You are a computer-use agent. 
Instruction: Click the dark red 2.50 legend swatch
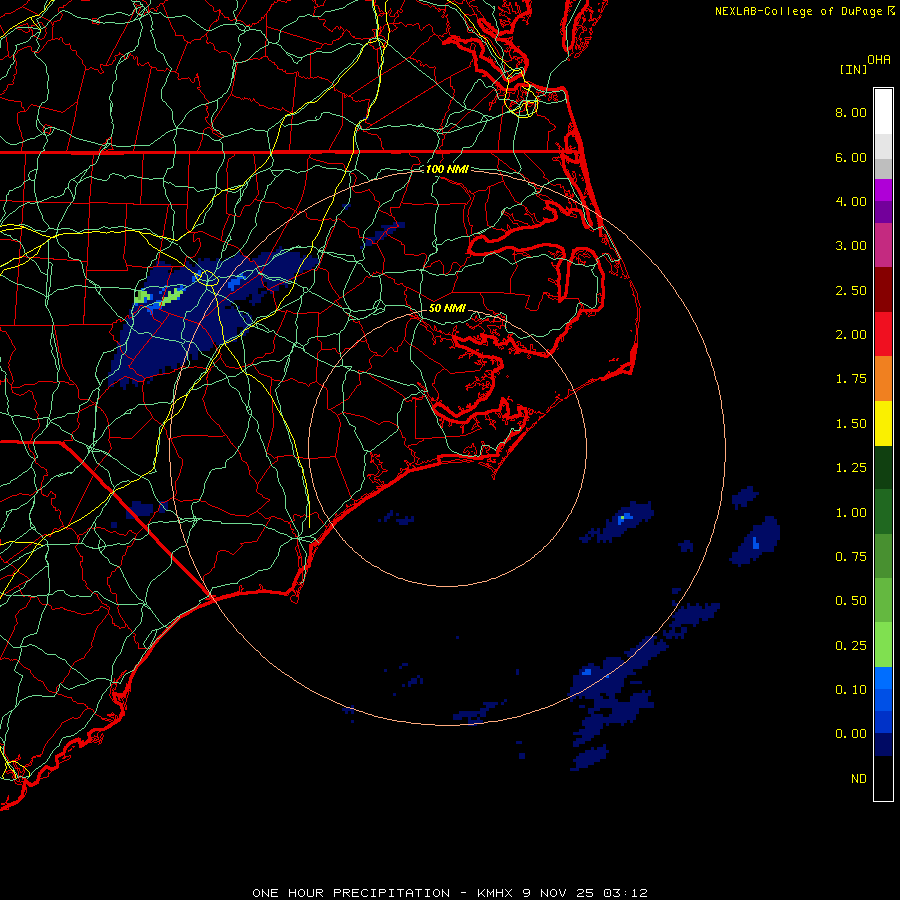point(883,290)
